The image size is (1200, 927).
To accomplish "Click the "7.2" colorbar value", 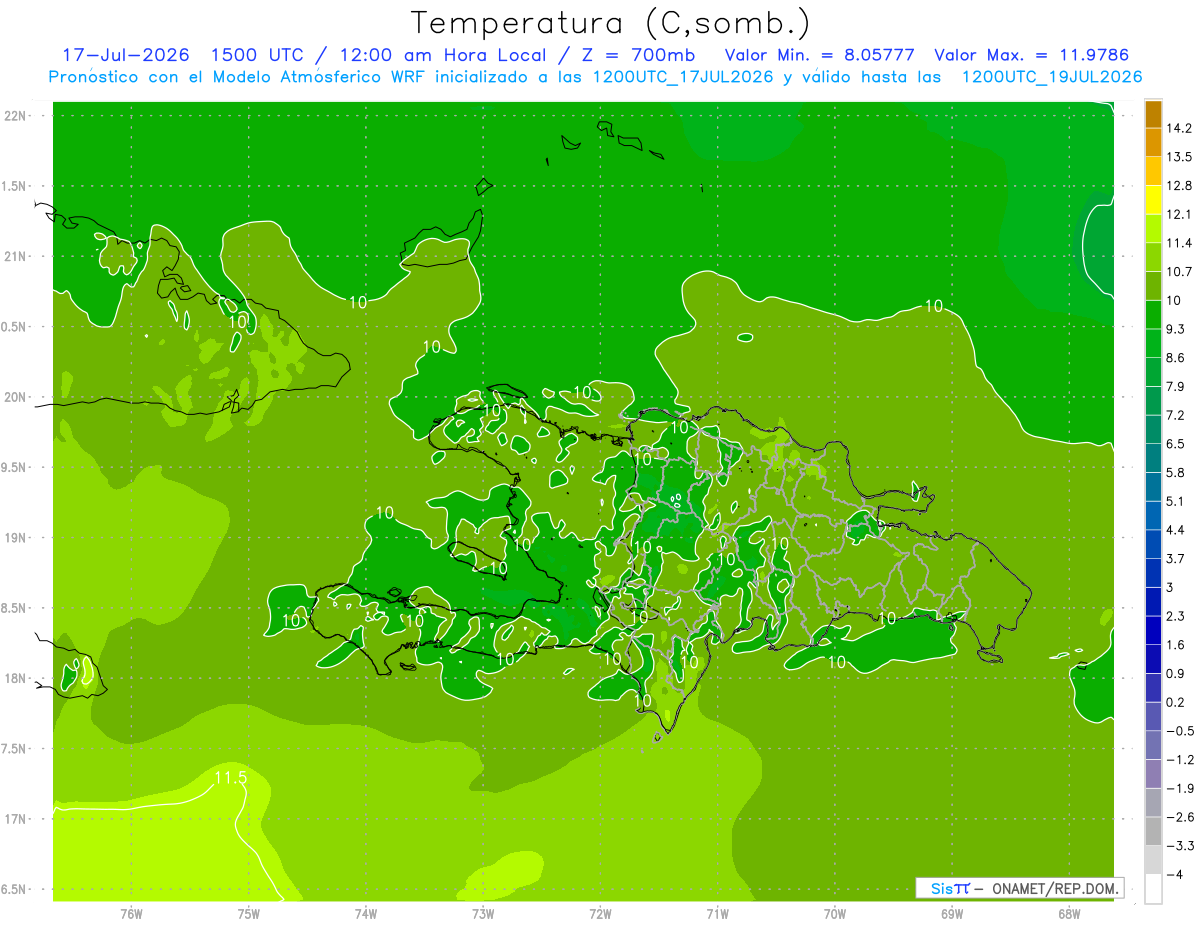I will 1175,415.
